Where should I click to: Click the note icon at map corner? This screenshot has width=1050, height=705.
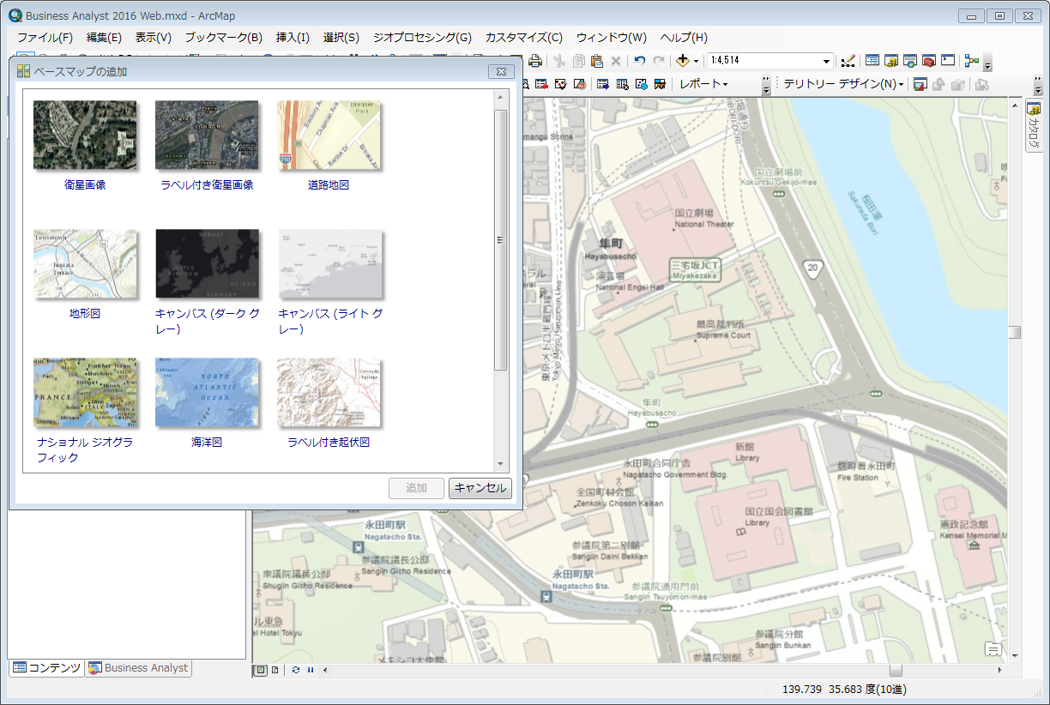click(994, 649)
